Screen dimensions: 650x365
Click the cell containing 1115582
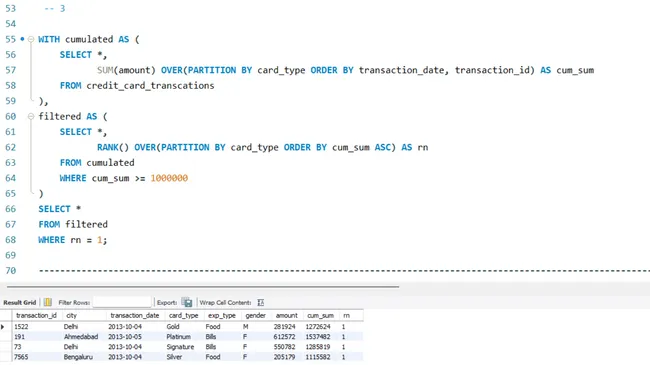(318, 357)
